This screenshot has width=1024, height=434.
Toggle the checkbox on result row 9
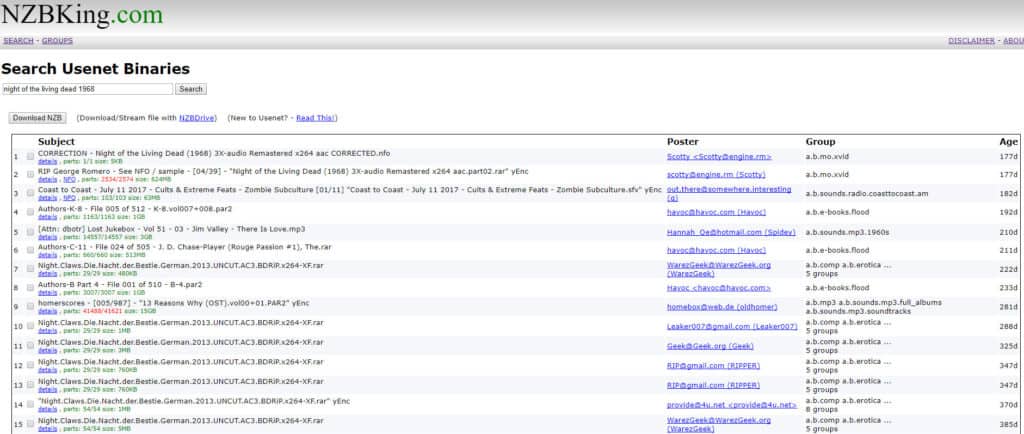coord(30,306)
